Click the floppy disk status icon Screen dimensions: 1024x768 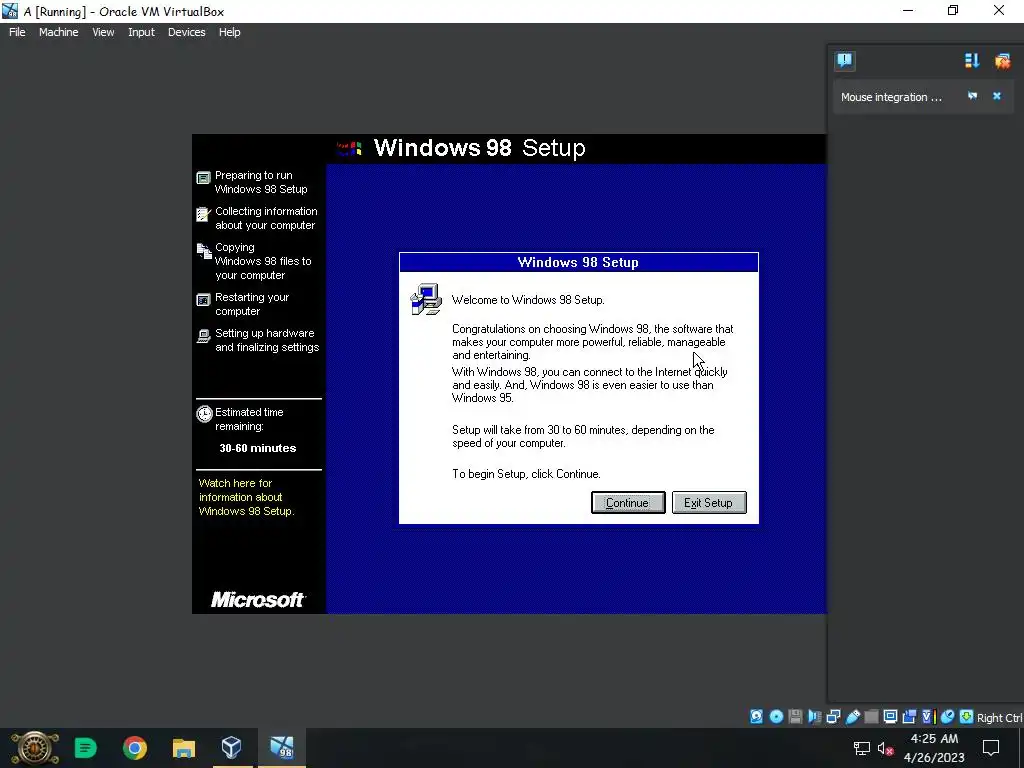tap(795, 716)
